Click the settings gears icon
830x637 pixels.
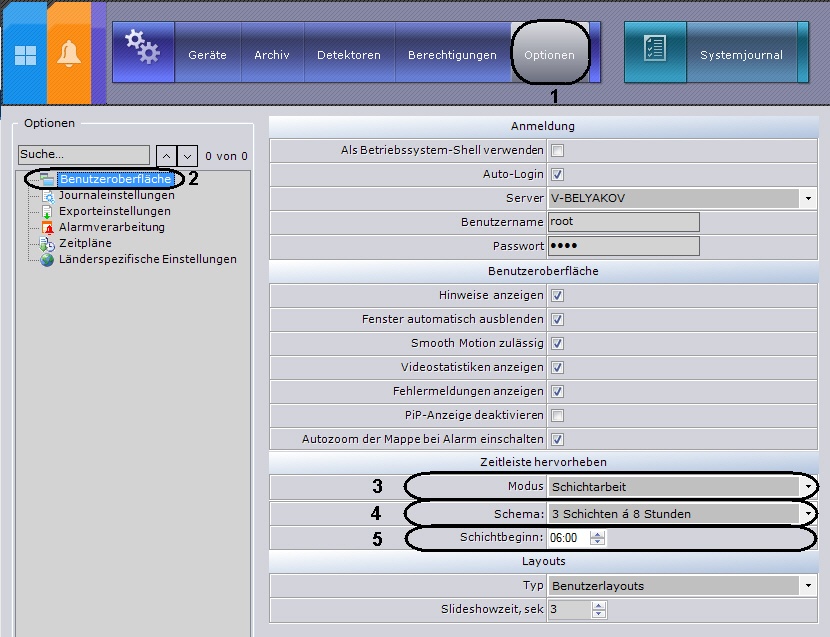click(x=142, y=48)
